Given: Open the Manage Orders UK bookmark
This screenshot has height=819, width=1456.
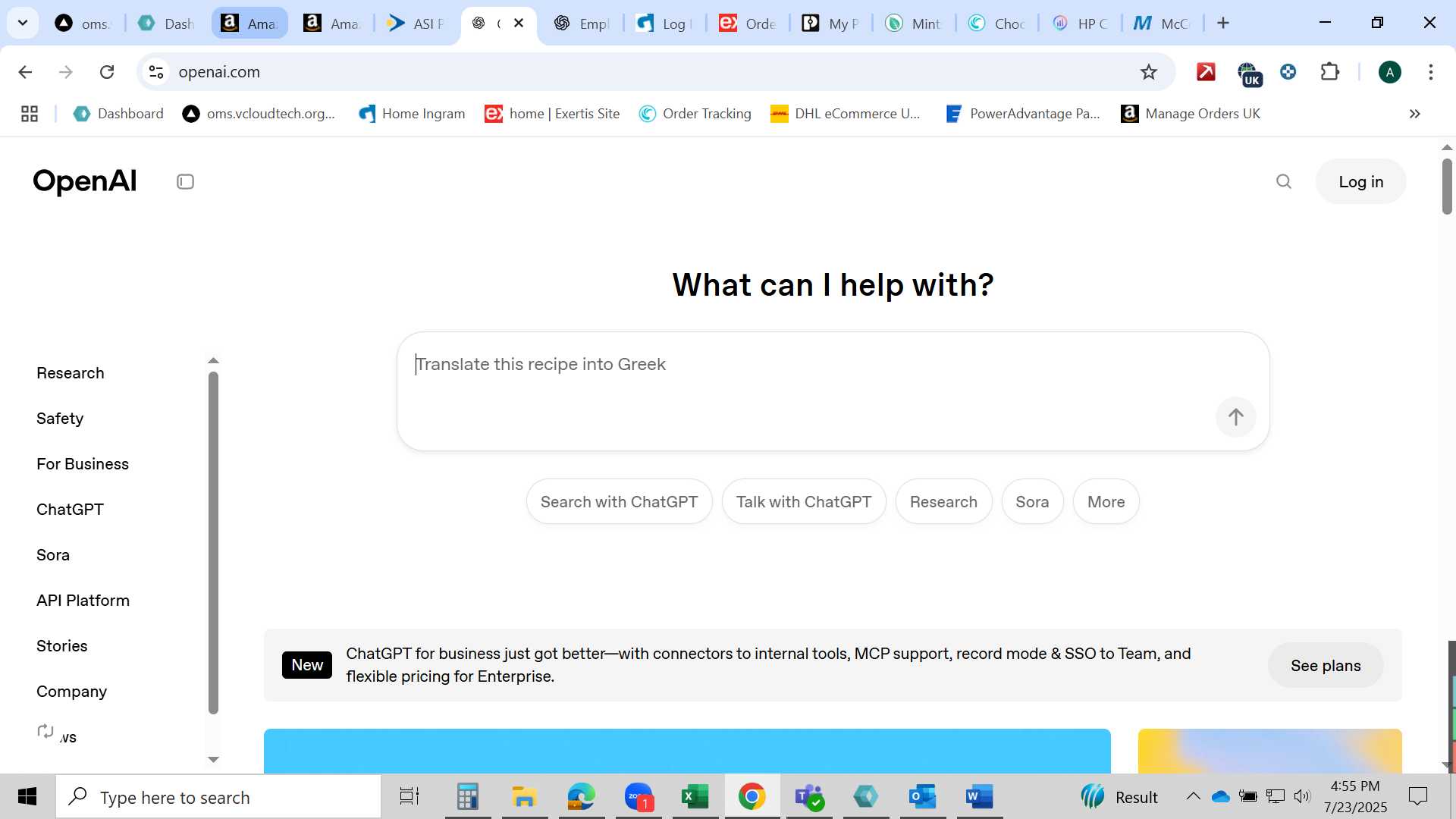Looking at the screenshot, I should click(1191, 114).
